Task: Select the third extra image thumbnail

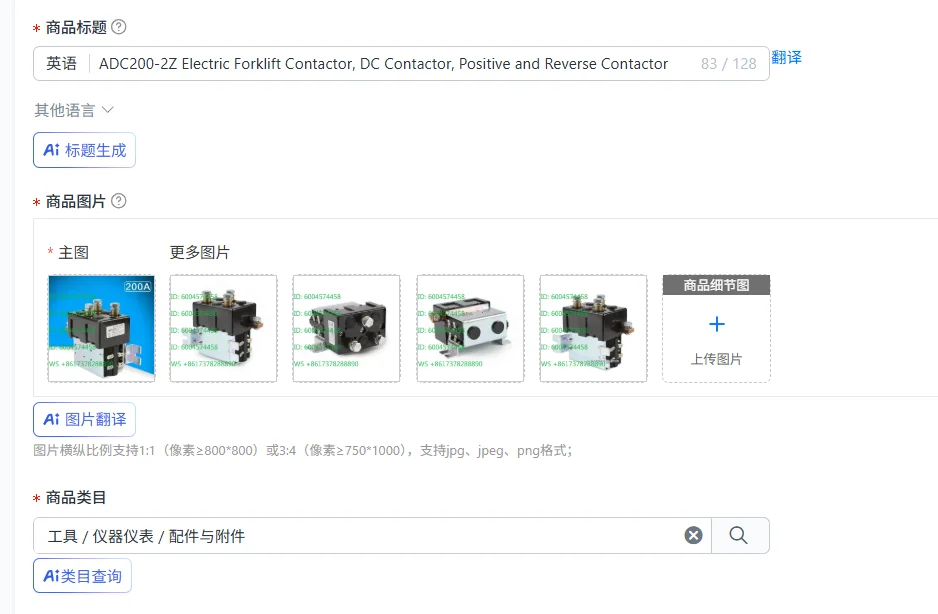Action: click(470, 329)
